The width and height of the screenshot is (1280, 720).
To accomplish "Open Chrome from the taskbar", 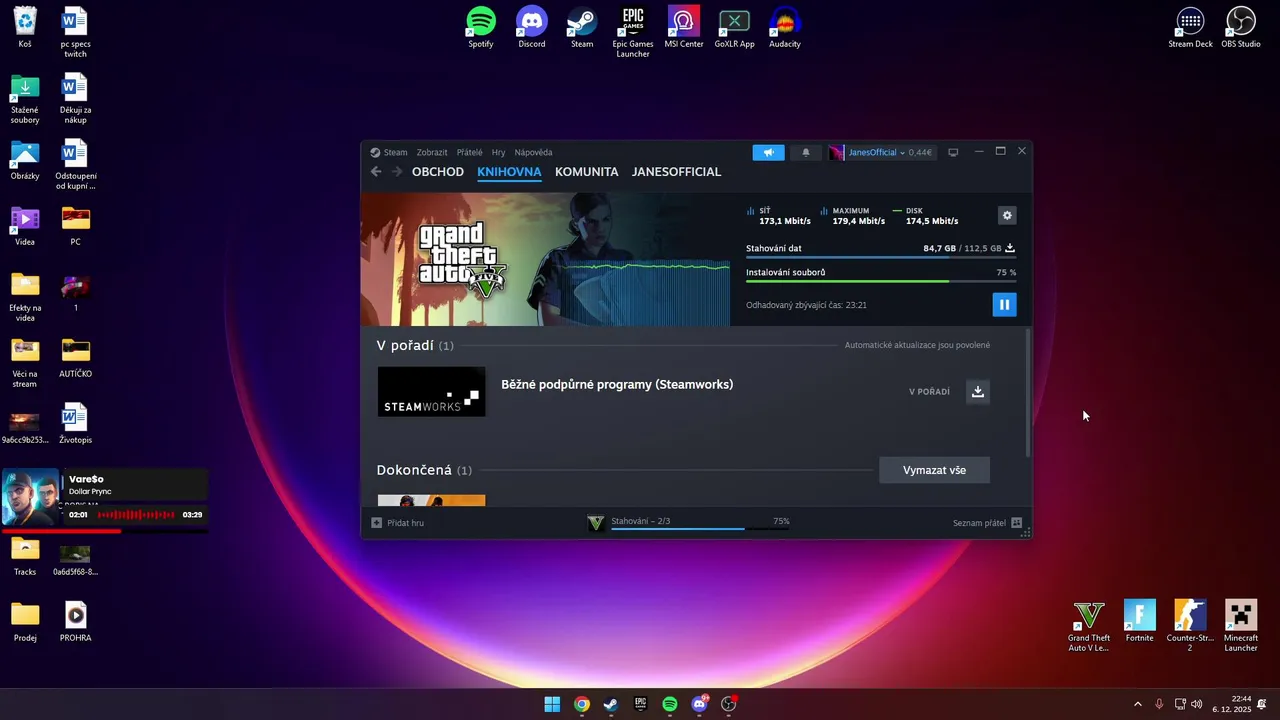I will click(582, 704).
